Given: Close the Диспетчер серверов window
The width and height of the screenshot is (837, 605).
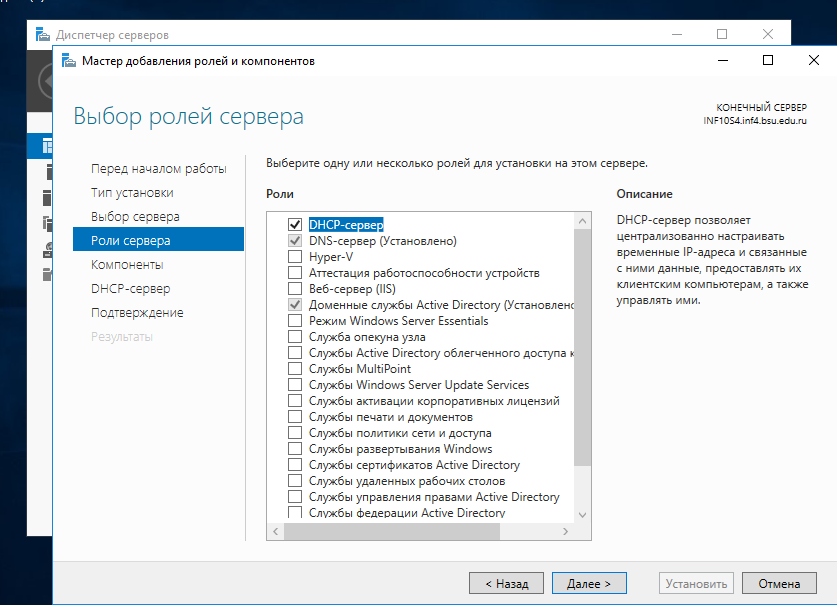Looking at the screenshot, I should (768, 34).
